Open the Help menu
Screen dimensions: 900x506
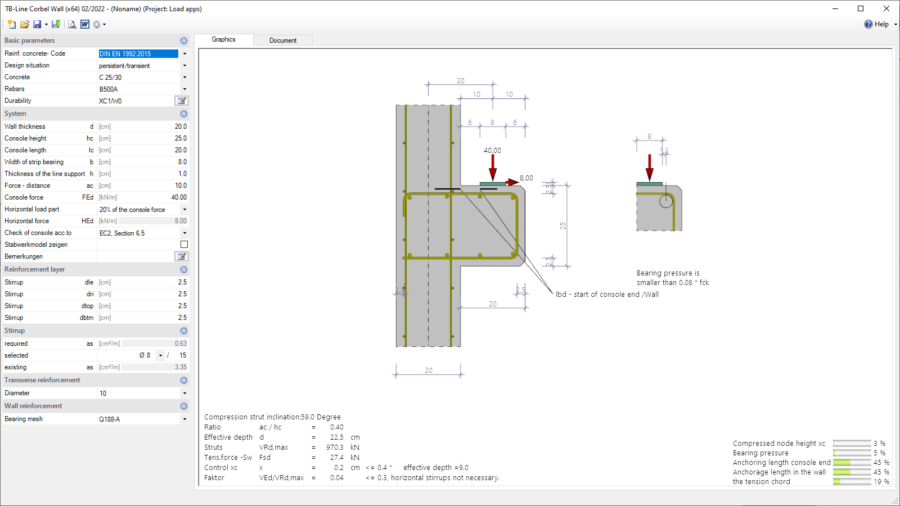click(x=876, y=24)
